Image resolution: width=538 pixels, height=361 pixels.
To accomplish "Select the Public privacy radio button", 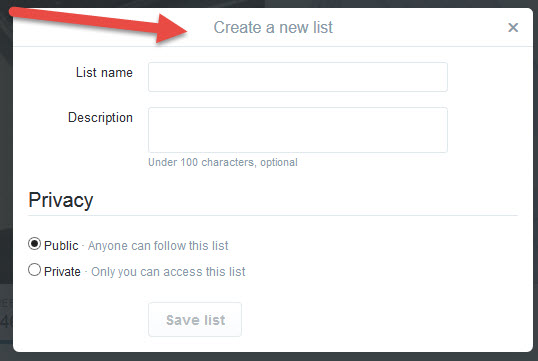I will click(x=34, y=244).
